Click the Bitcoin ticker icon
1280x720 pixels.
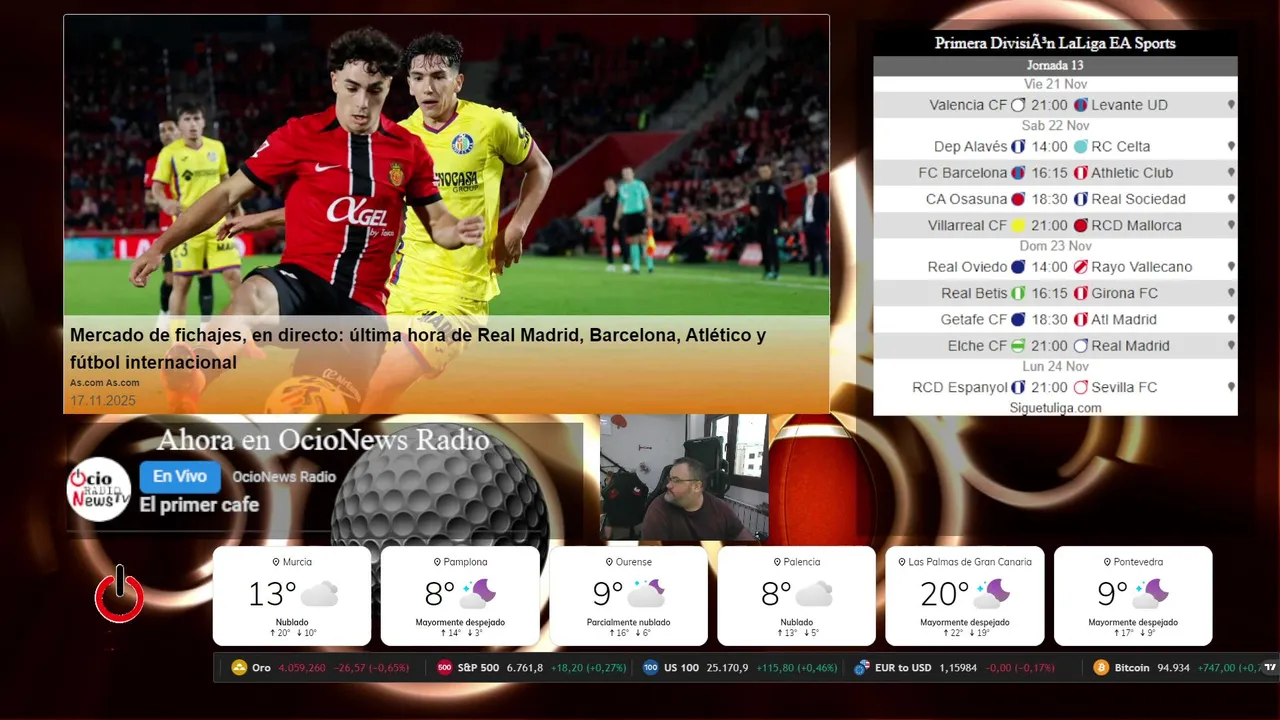(1101, 668)
